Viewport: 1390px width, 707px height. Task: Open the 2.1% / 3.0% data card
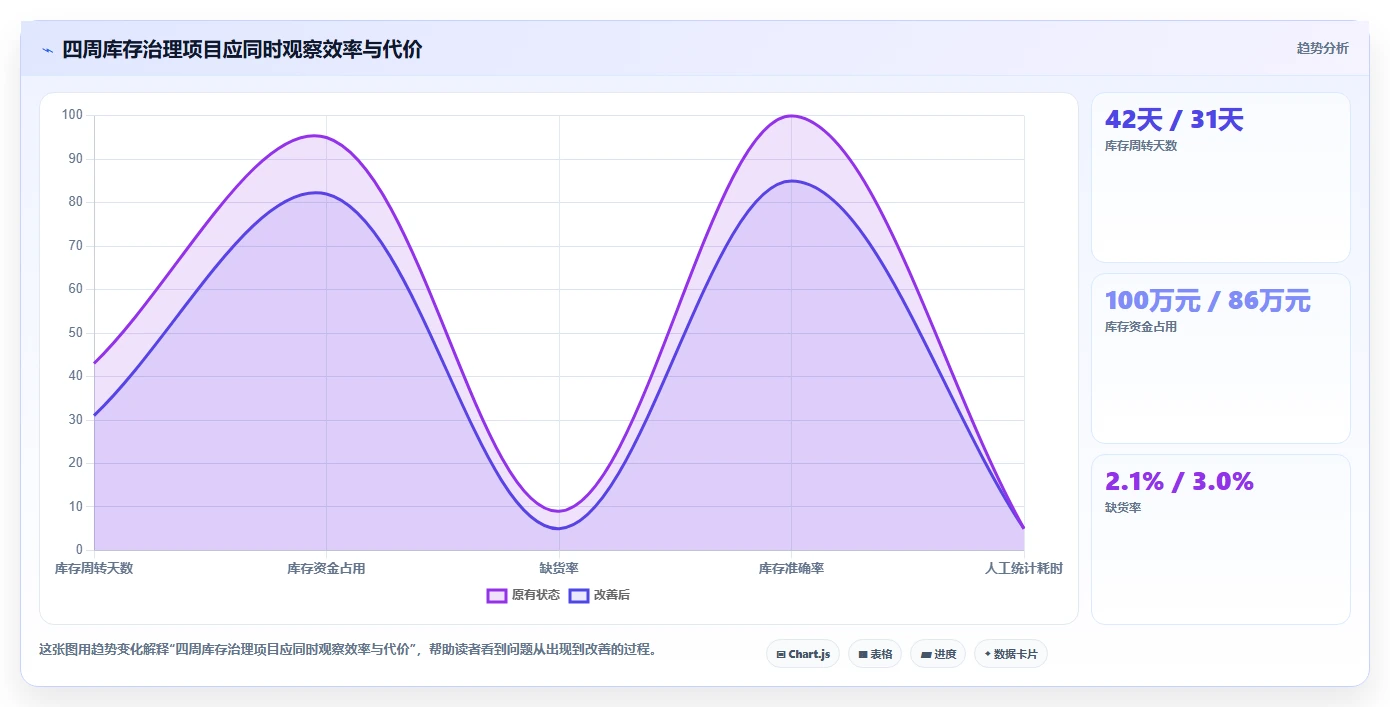pos(1221,540)
